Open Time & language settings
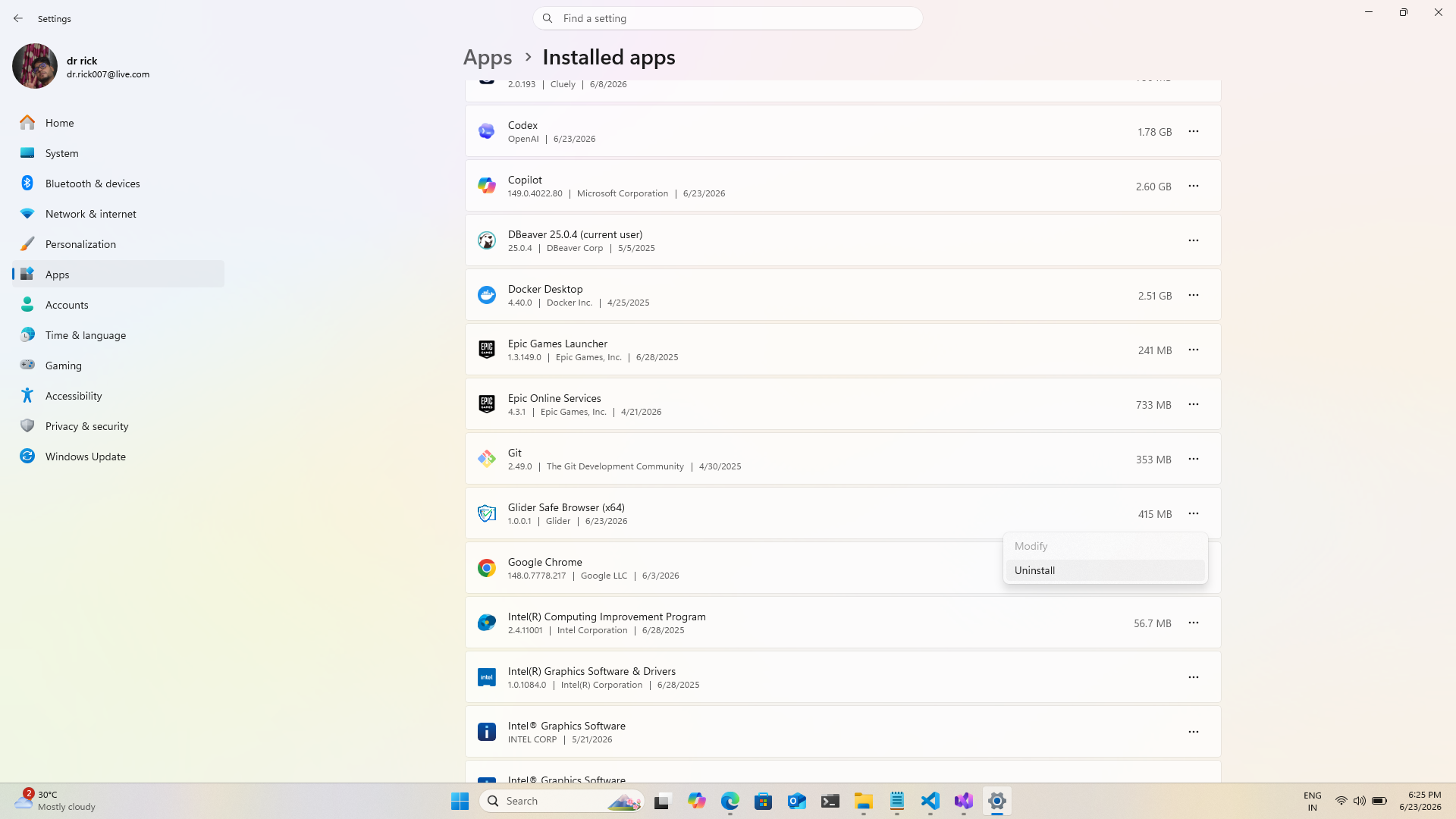The image size is (1456, 819). point(118,334)
